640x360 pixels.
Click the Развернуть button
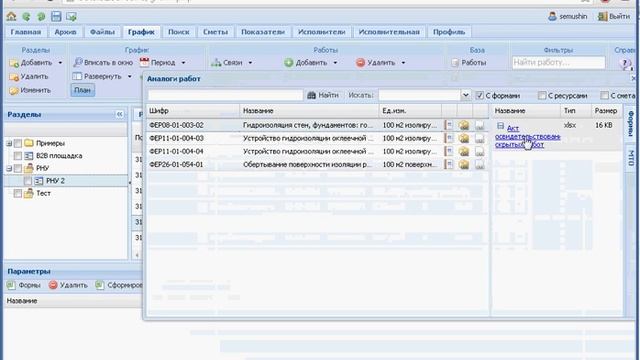[98, 76]
